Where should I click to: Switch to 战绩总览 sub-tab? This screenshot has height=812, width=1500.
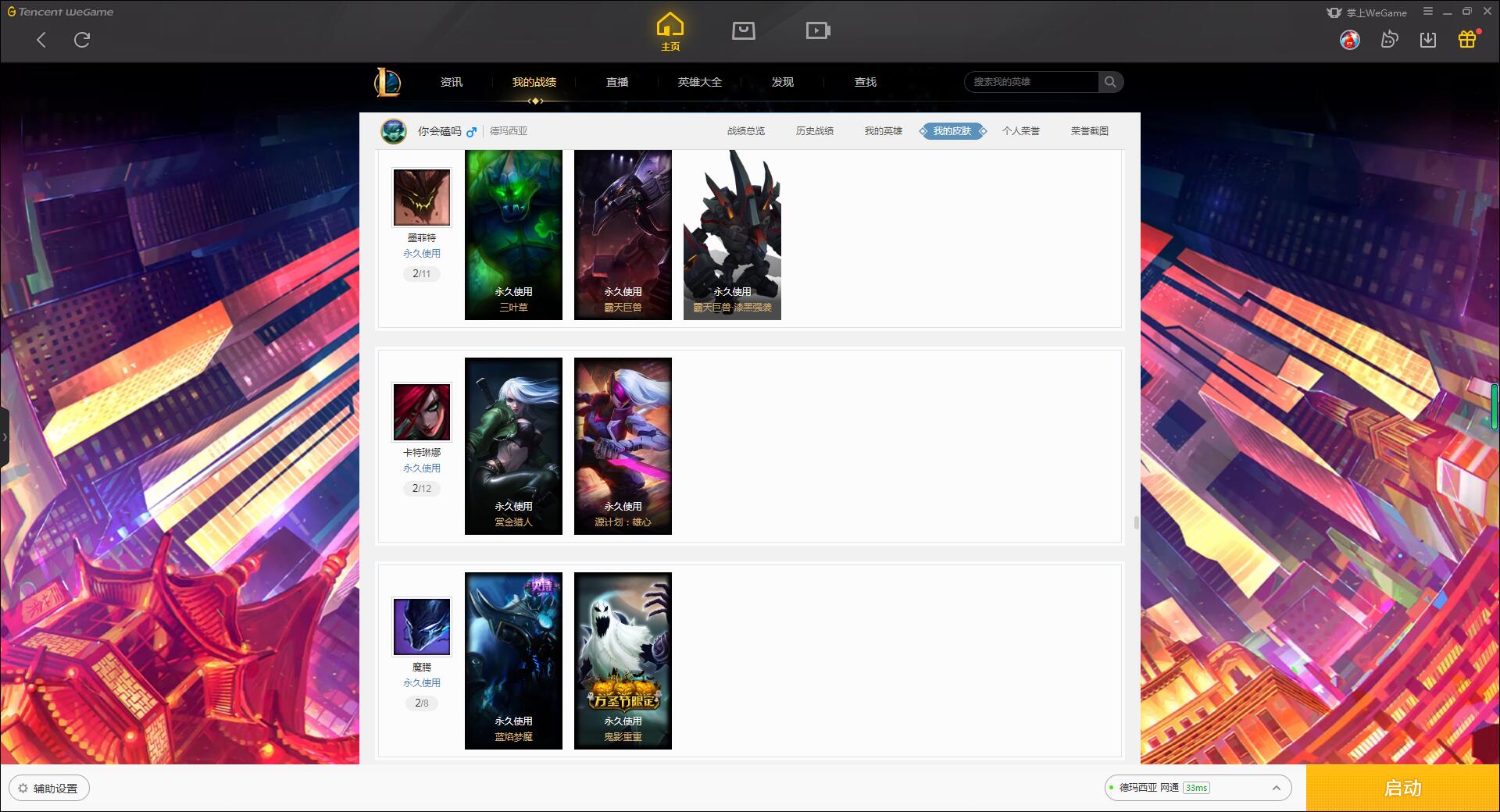tap(746, 131)
